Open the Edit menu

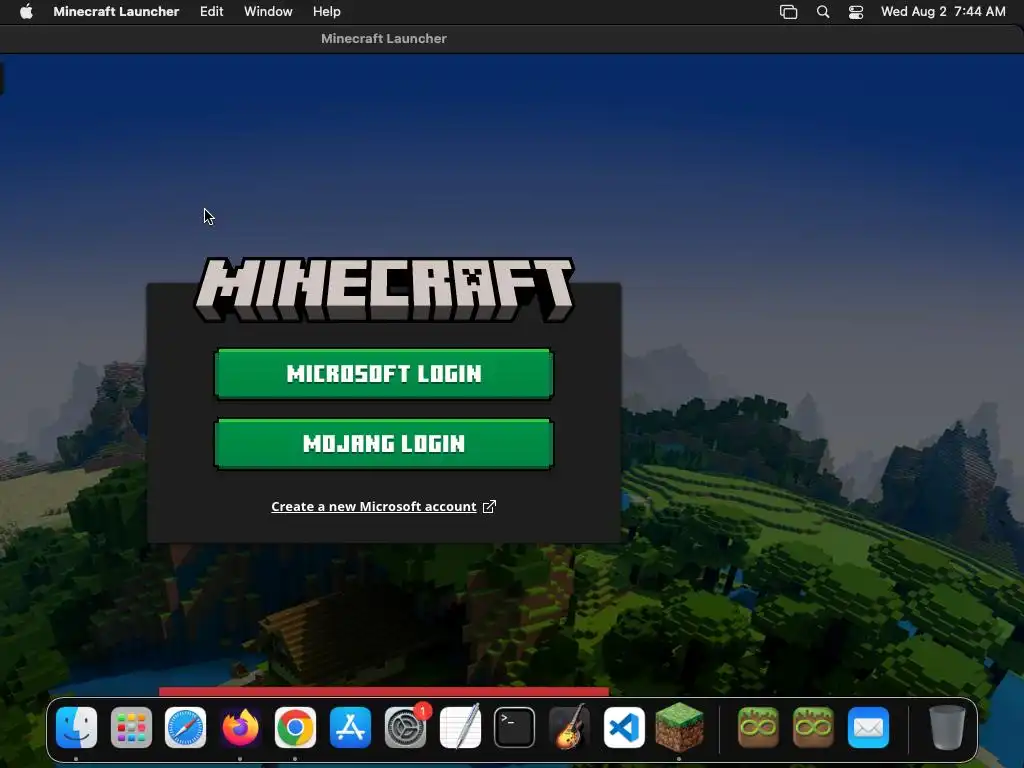[x=212, y=12]
